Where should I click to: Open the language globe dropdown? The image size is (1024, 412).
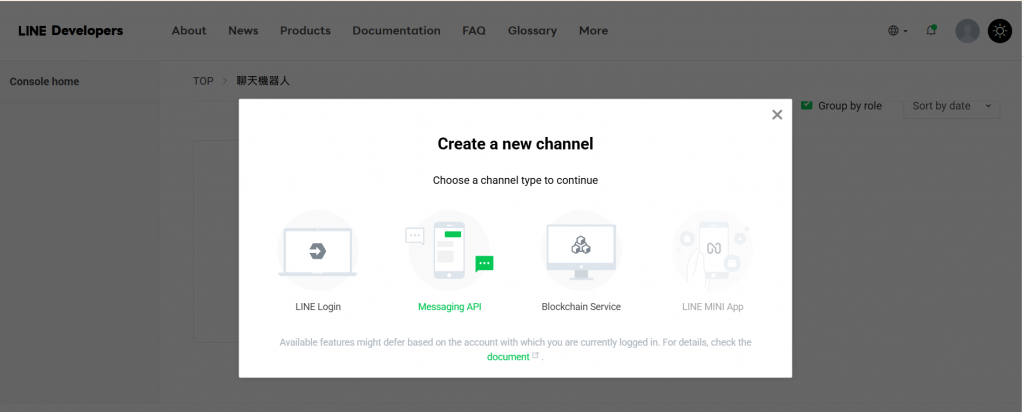coord(897,31)
